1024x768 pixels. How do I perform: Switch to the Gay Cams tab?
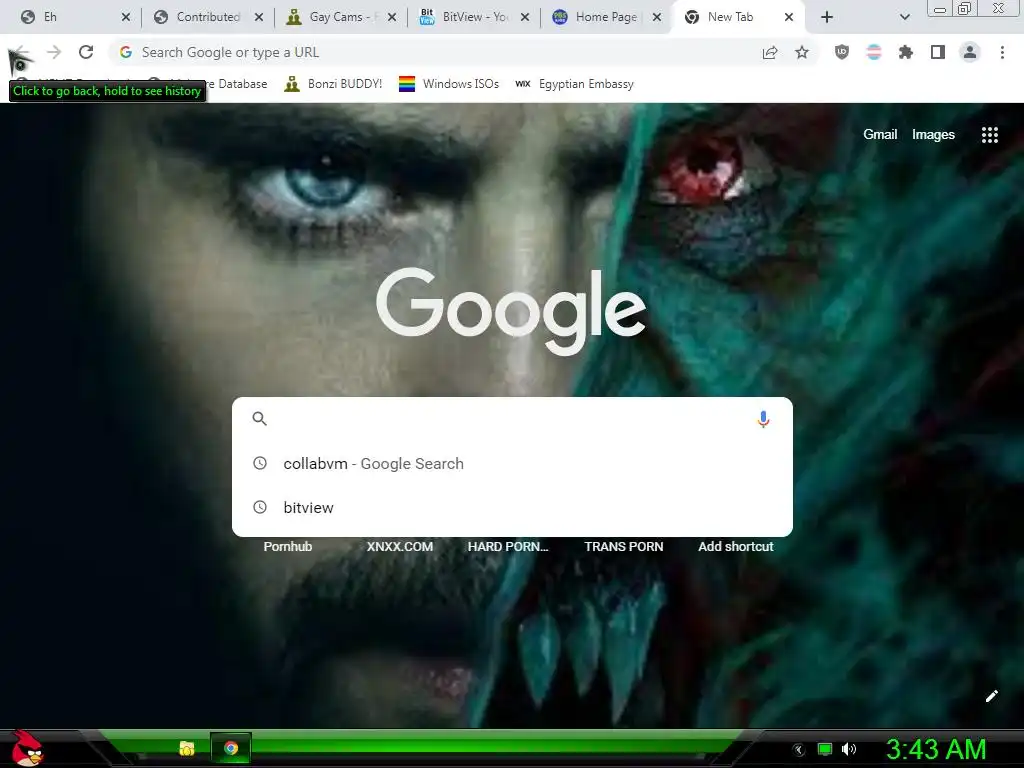(x=333, y=17)
